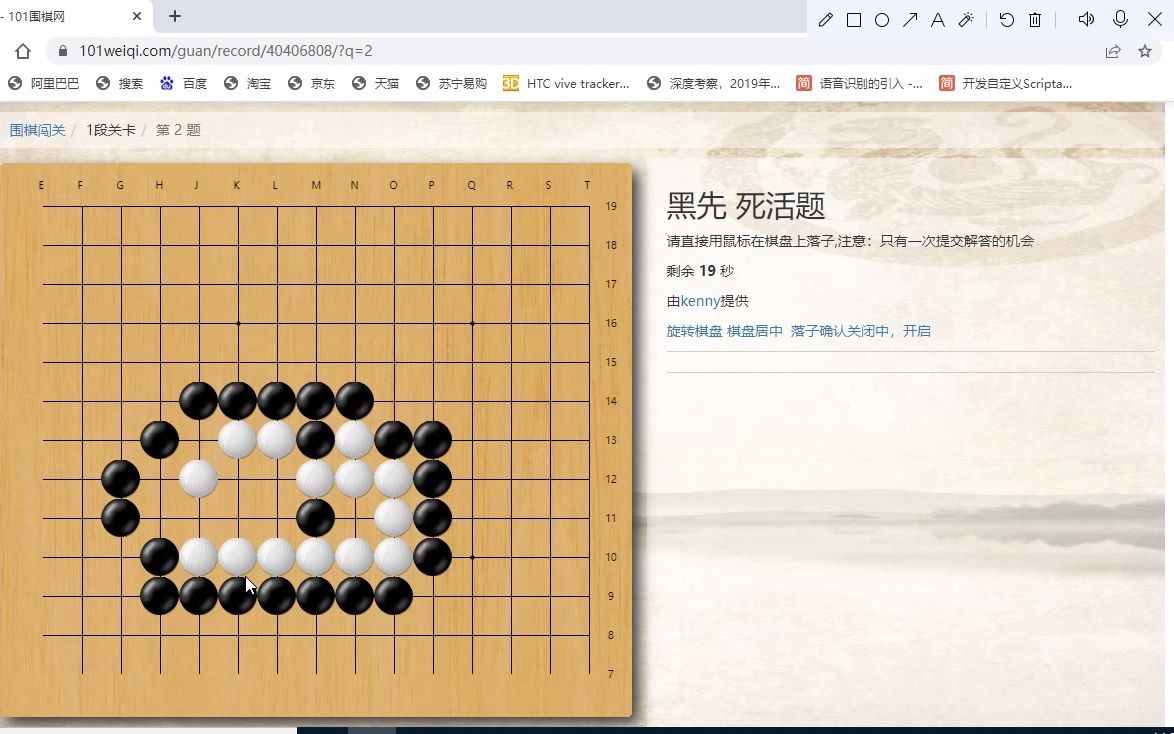Screen dimensions: 1174x734
Task: Open the 百度 bookmark
Action: tap(183, 83)
